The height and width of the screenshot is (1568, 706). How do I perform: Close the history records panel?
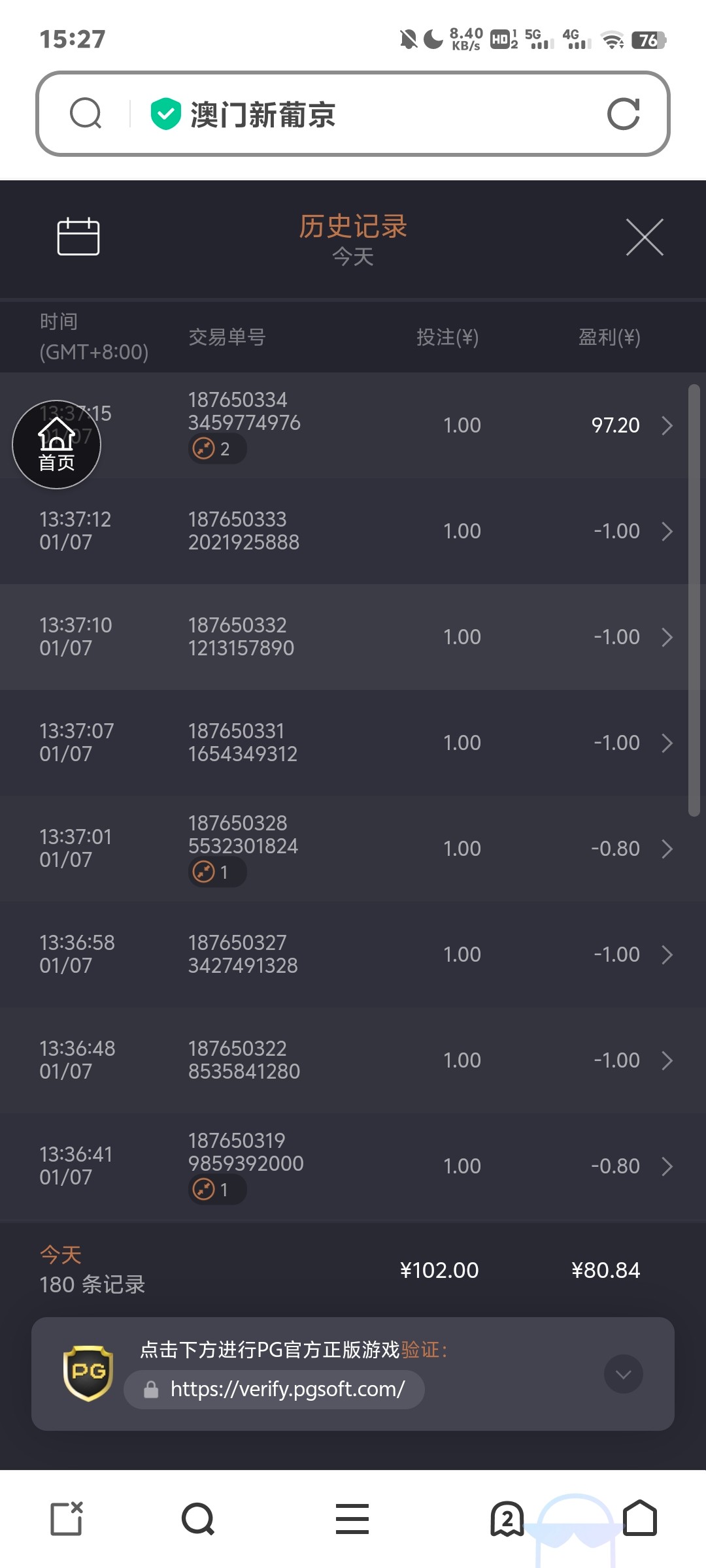(645, 237)
